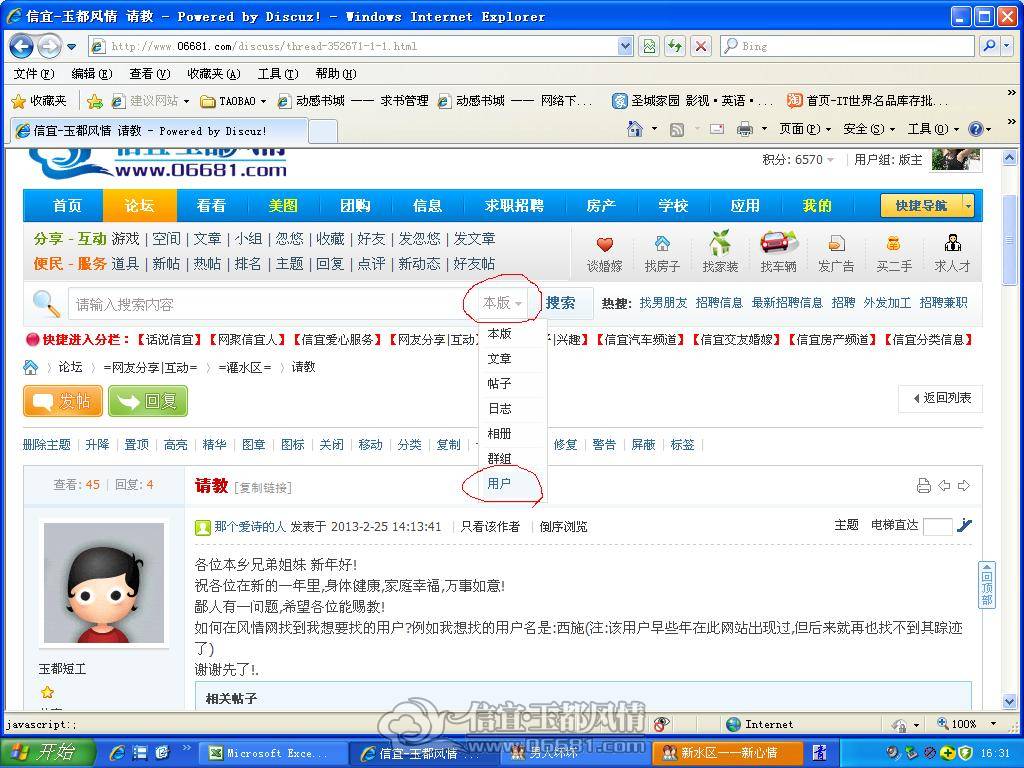
Task: Expand the 安全(S) command bar menu
Action: pos(869,129)
